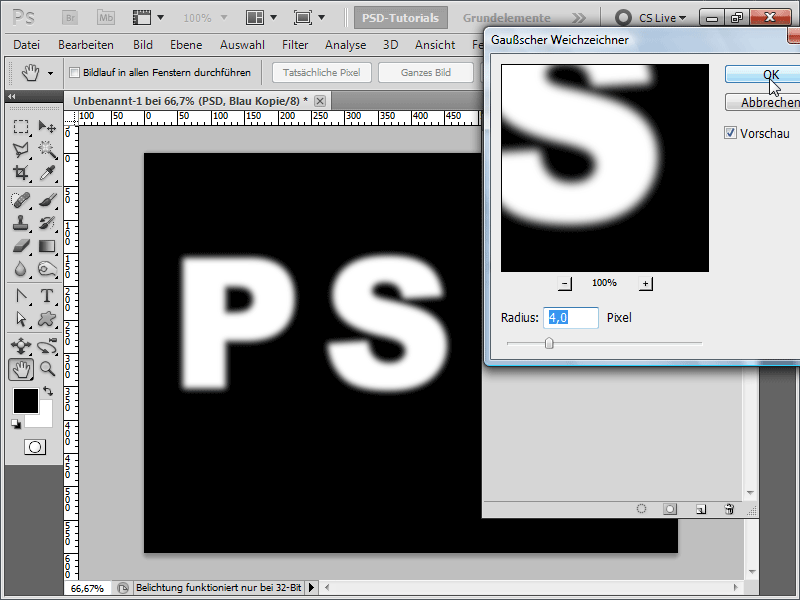Screen dimensions: 800x600
Task: Open the status bar info arrow menu
Action: click(x=311, y=588)
